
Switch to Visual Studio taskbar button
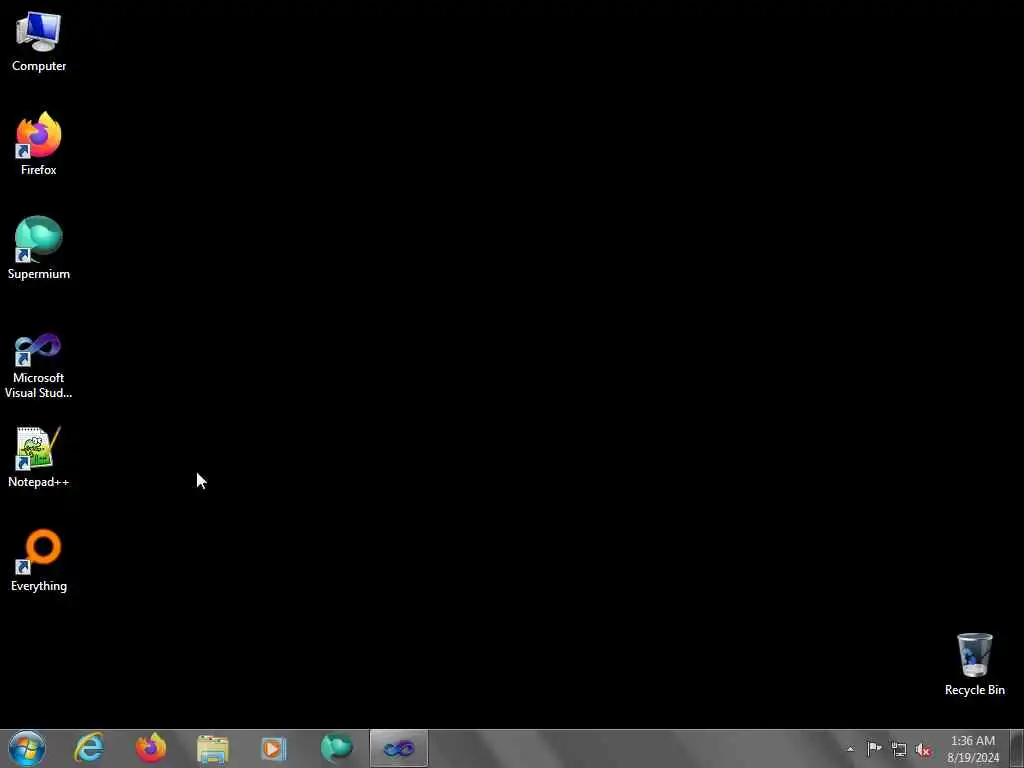pos(398,748)
